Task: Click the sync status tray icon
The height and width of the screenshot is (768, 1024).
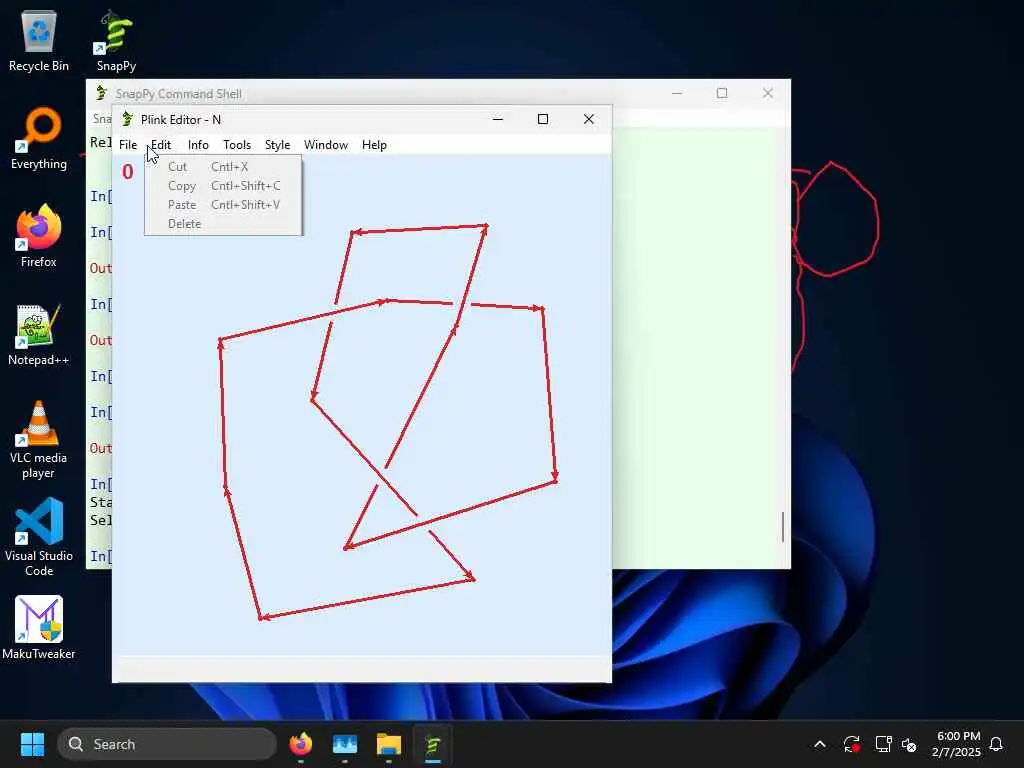Action: coord(852,744)
